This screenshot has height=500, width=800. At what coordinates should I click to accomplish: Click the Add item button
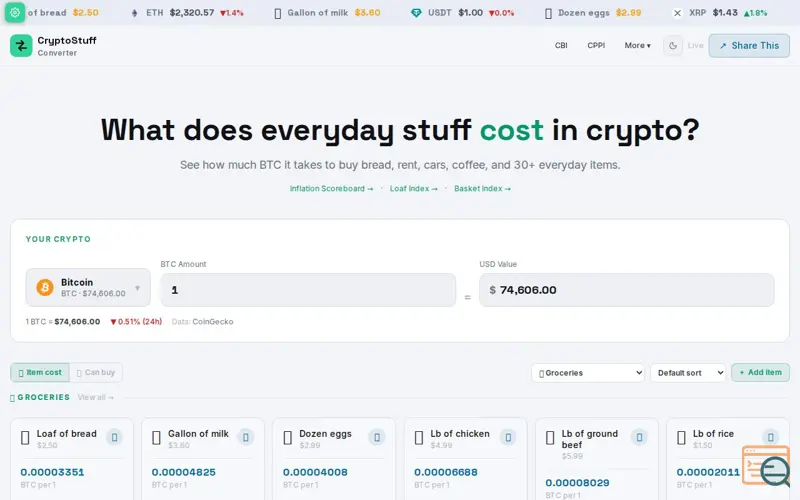point(760,372)
